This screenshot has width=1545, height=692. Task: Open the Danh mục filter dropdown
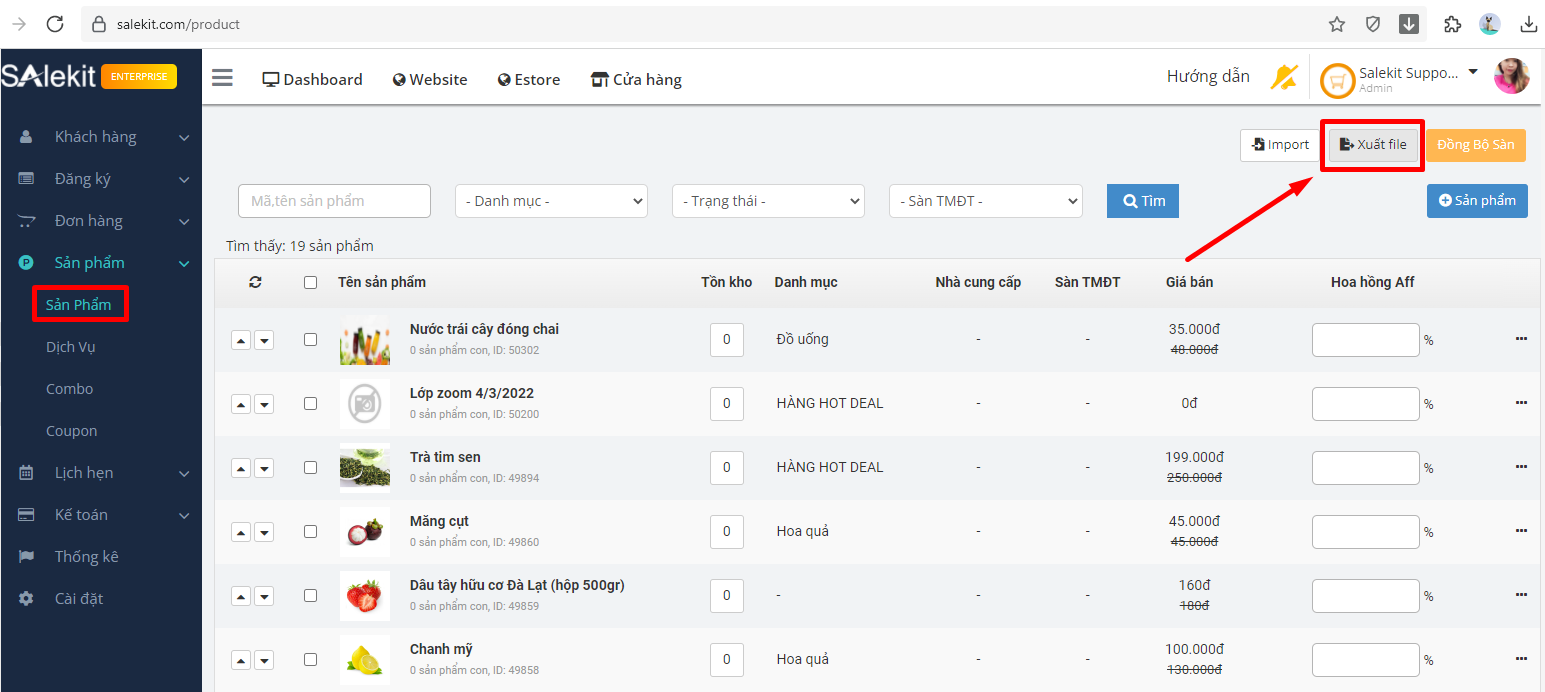(551, 201)
